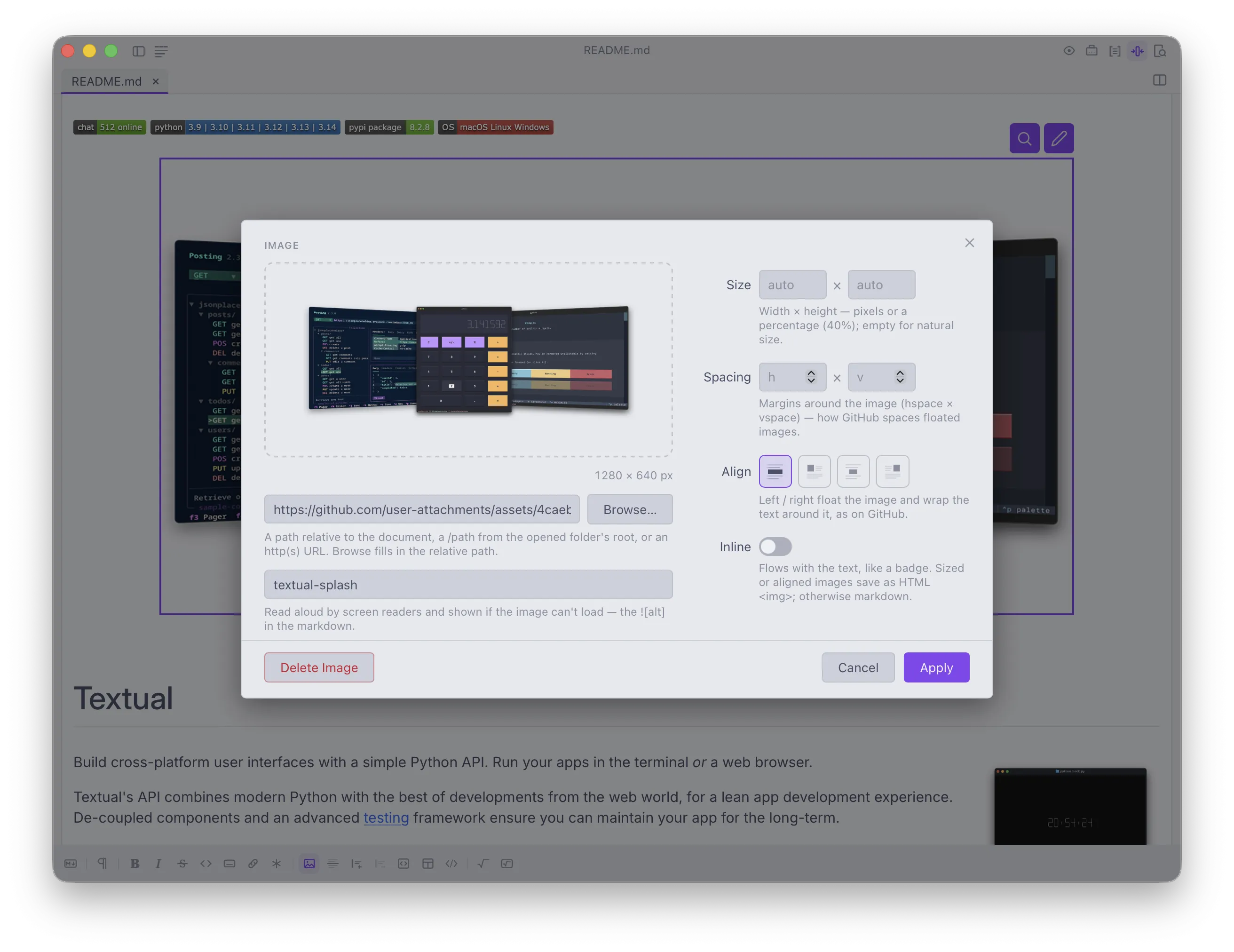The width and height of the screenshot is (1234, 952).
Task: Click the text alignment lines icon in toolbar
Action: [x=333, y=863]
